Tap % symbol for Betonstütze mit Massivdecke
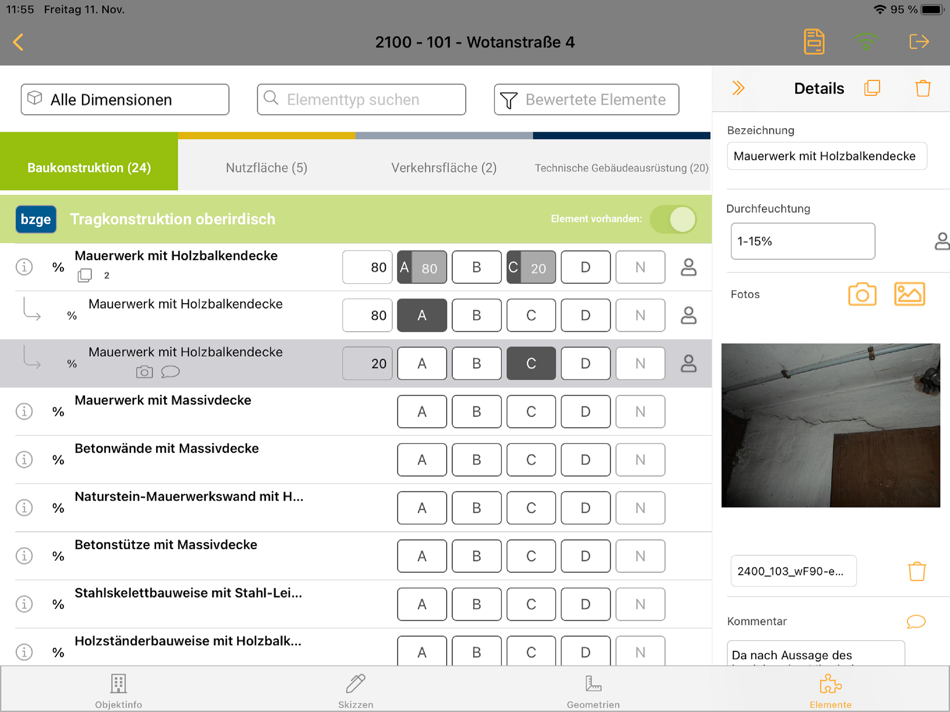950x712 pixels. tap(58, 556)
